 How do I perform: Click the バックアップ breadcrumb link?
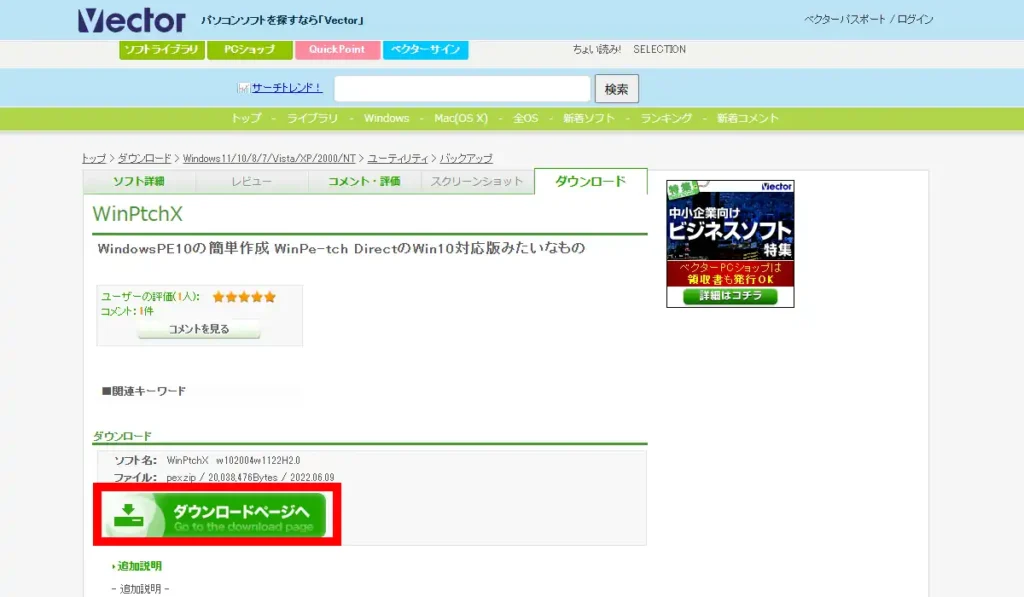pyautogui.click(x=466, y=158)
